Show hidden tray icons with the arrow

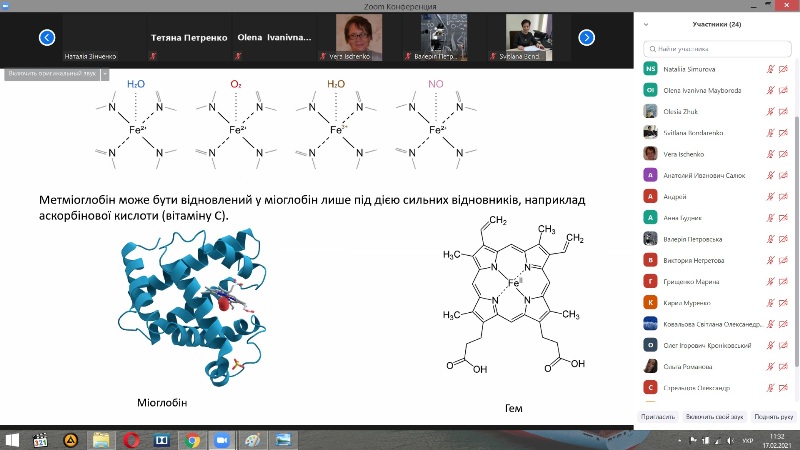coord(678,439)
